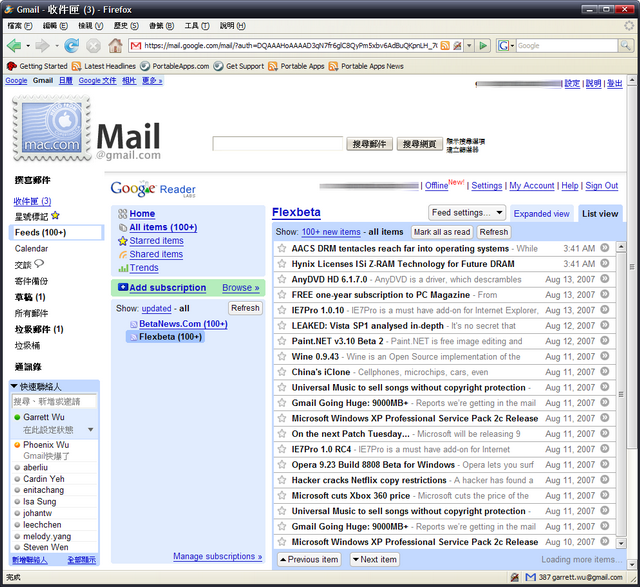Collapse the 快速聯絡人 quick contacts panel
The width and height of the screenshot is (640, 587).
14,386
